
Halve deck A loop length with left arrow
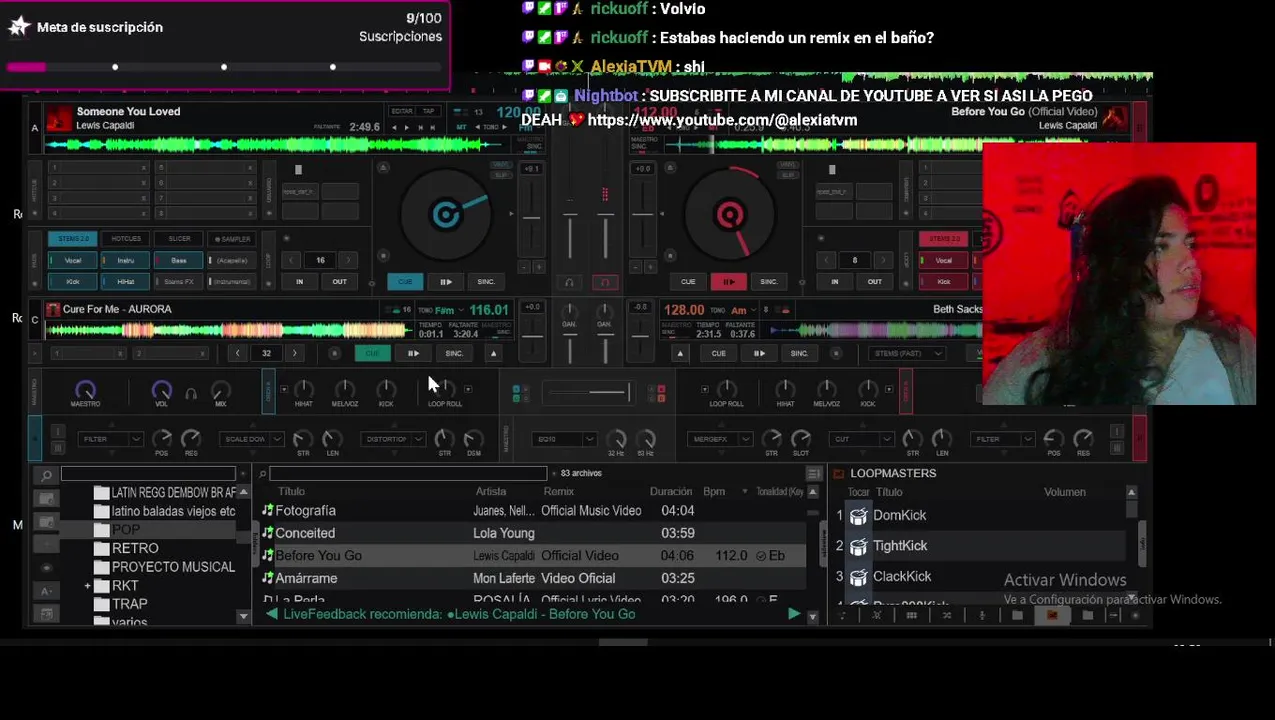point(292,260)
